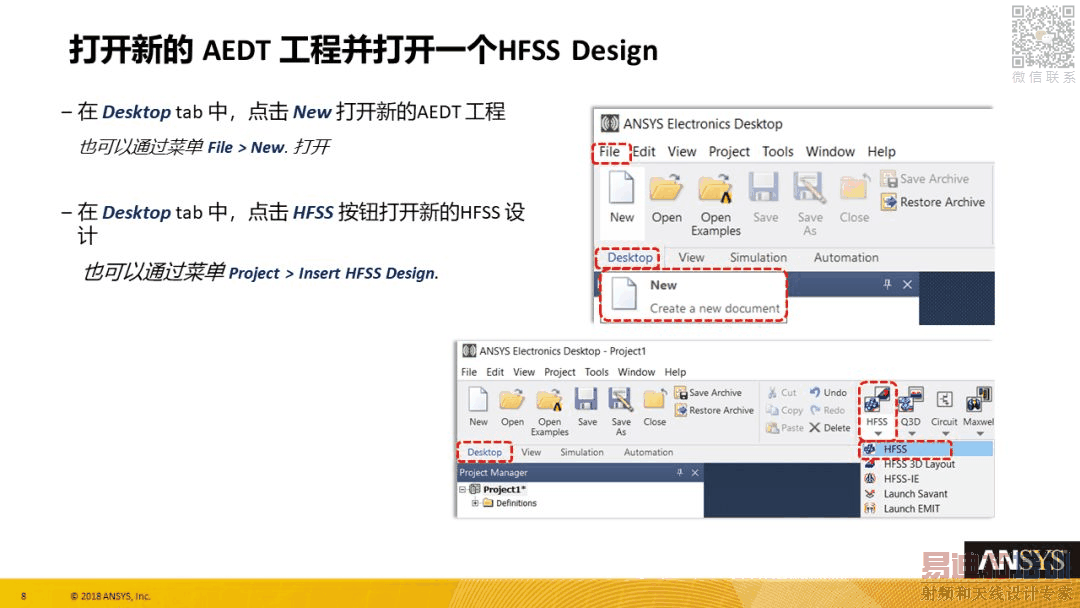Open the Window menu in the upper window
The width and height of the screenshot is (1080, 608).
point(830,151)
